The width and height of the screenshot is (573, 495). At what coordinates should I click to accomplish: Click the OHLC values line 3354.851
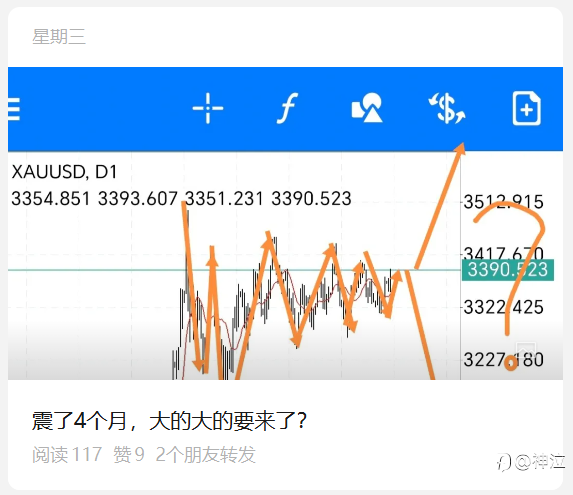(x=181, y=199)
